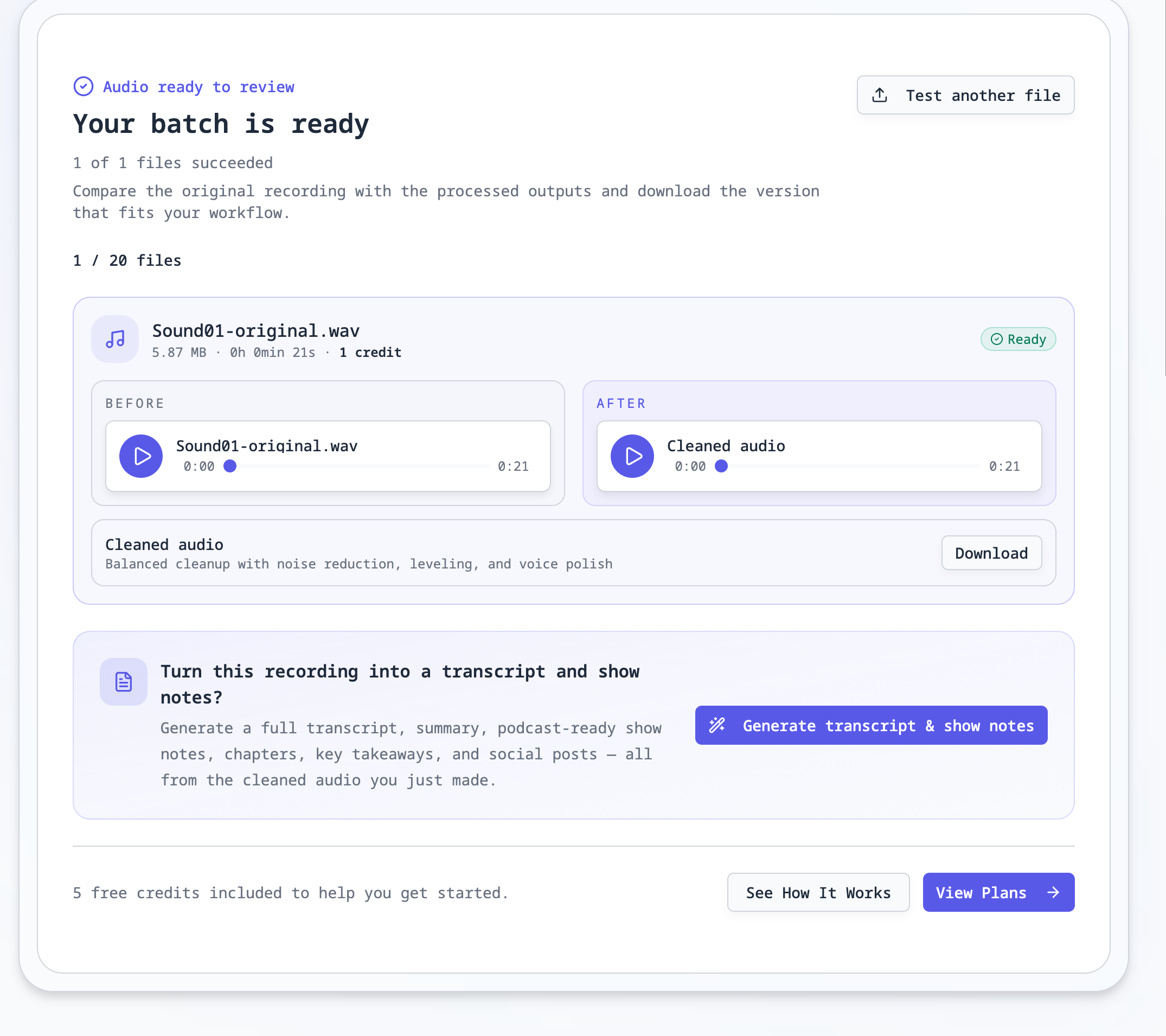
Task: Click the arrow icon in View Plans
Action: 1053,892
